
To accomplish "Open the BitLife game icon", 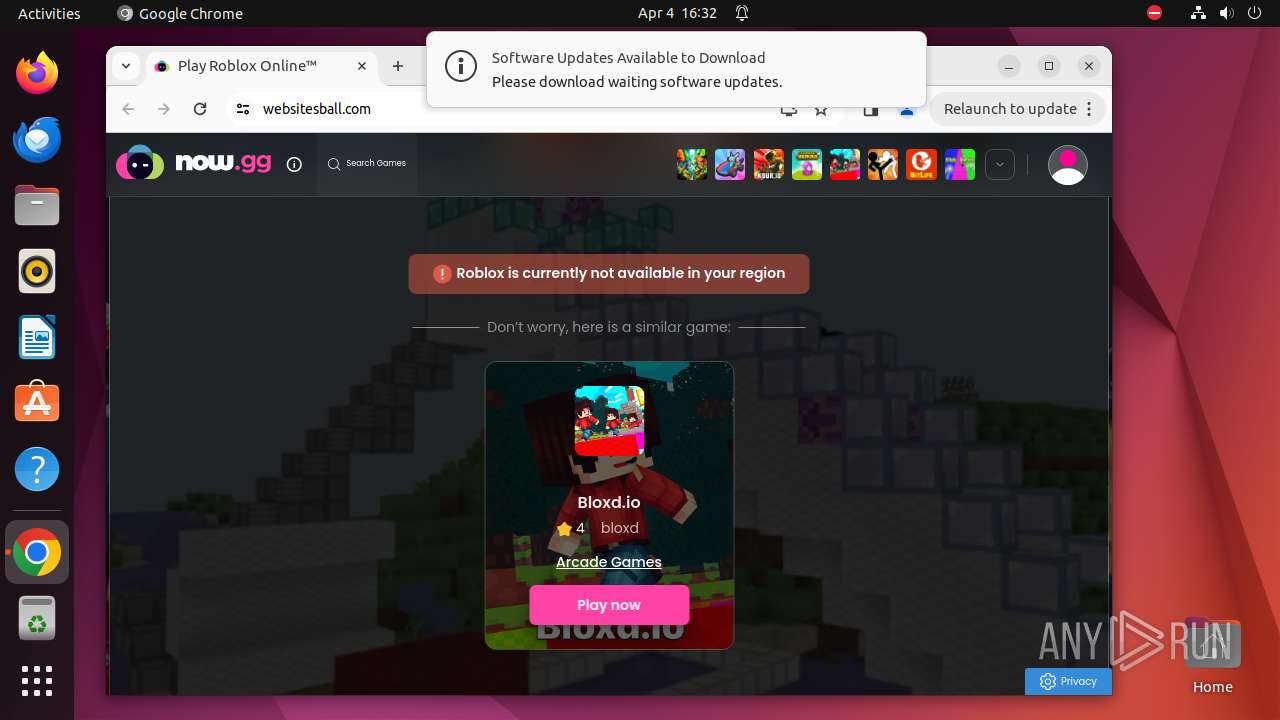I will [x=921, y=164].
